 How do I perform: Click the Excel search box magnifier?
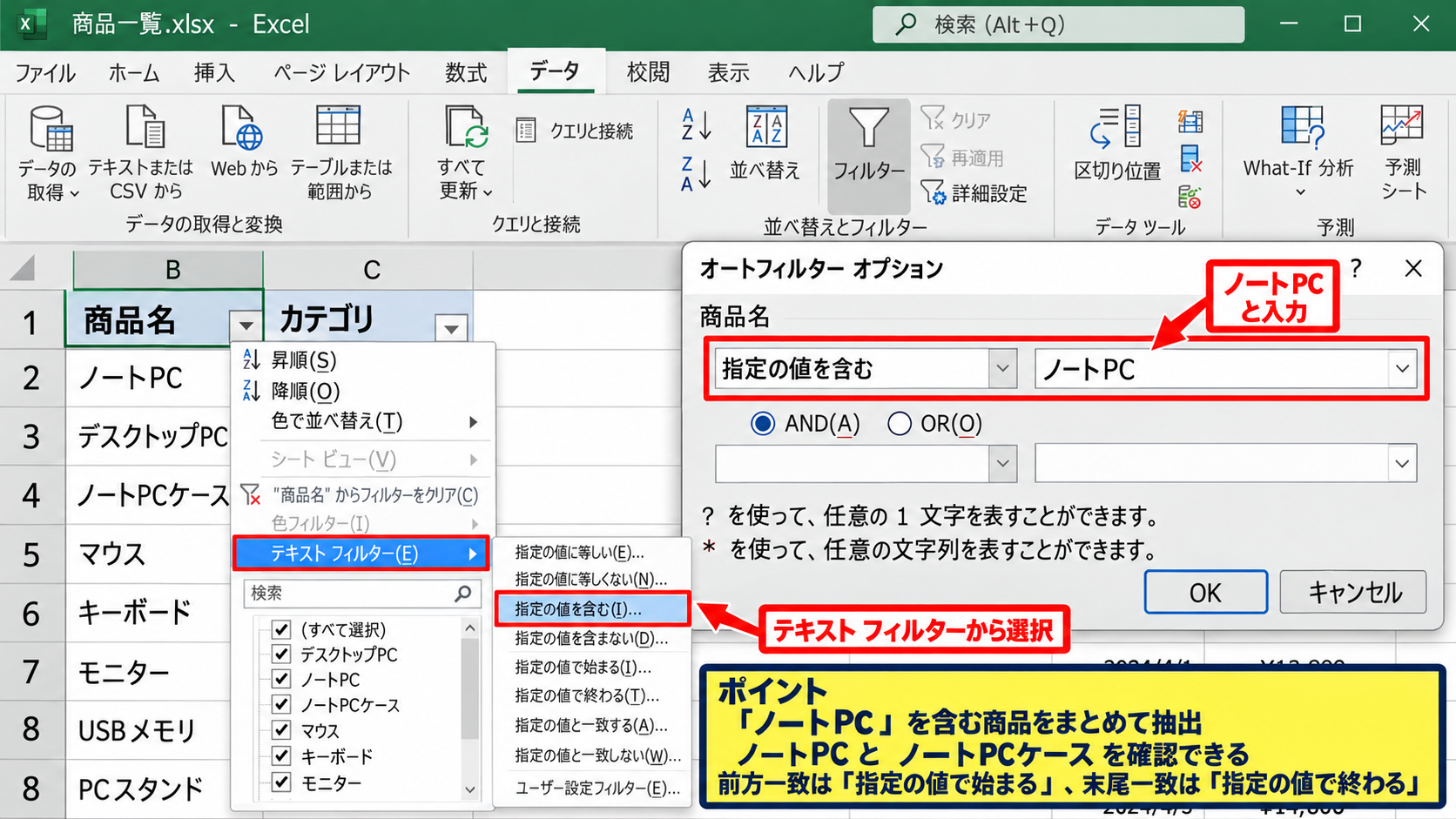click(906, 23)
